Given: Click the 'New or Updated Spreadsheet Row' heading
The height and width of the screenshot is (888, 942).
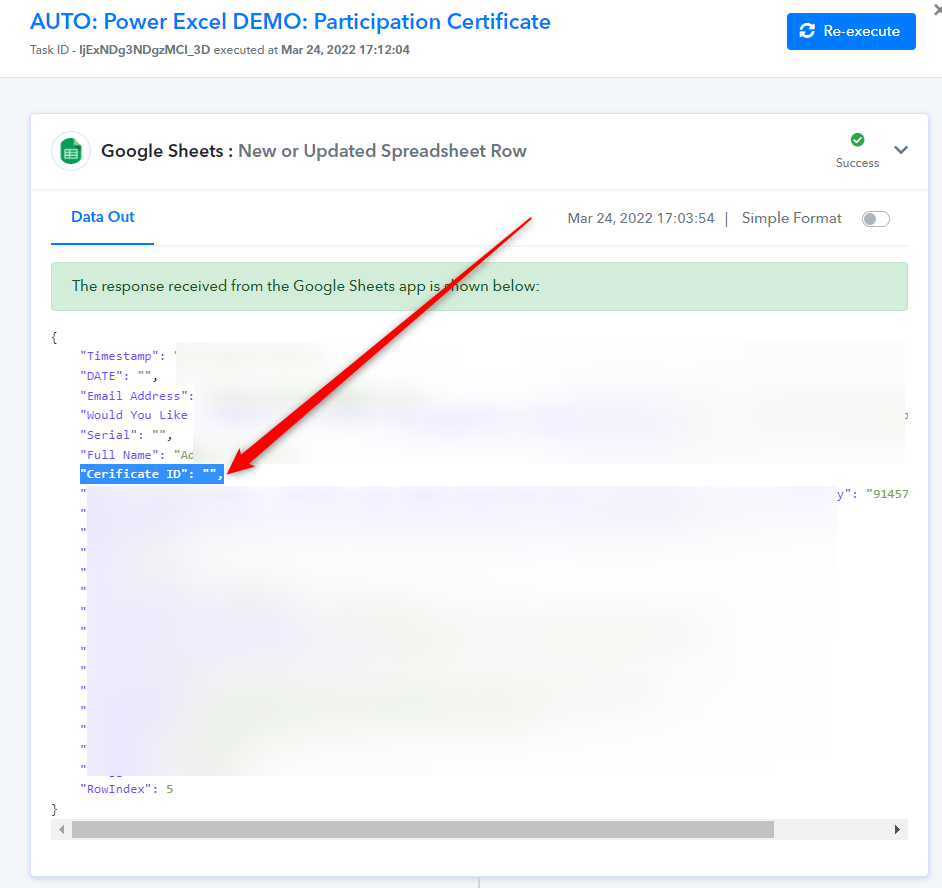Looking at the screenshot, I should [x=382, y=151].
